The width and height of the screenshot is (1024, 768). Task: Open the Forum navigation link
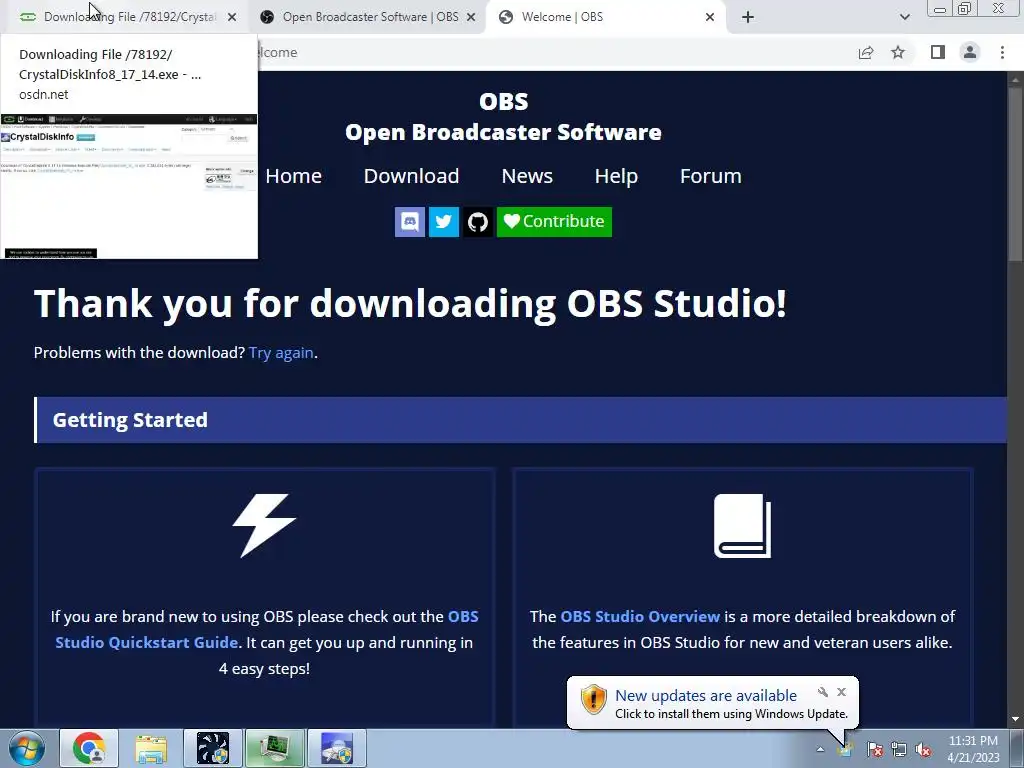click(711, 176)
